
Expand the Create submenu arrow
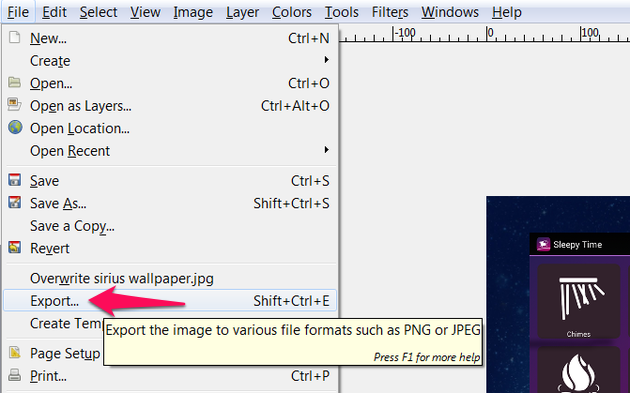(326, 60)
